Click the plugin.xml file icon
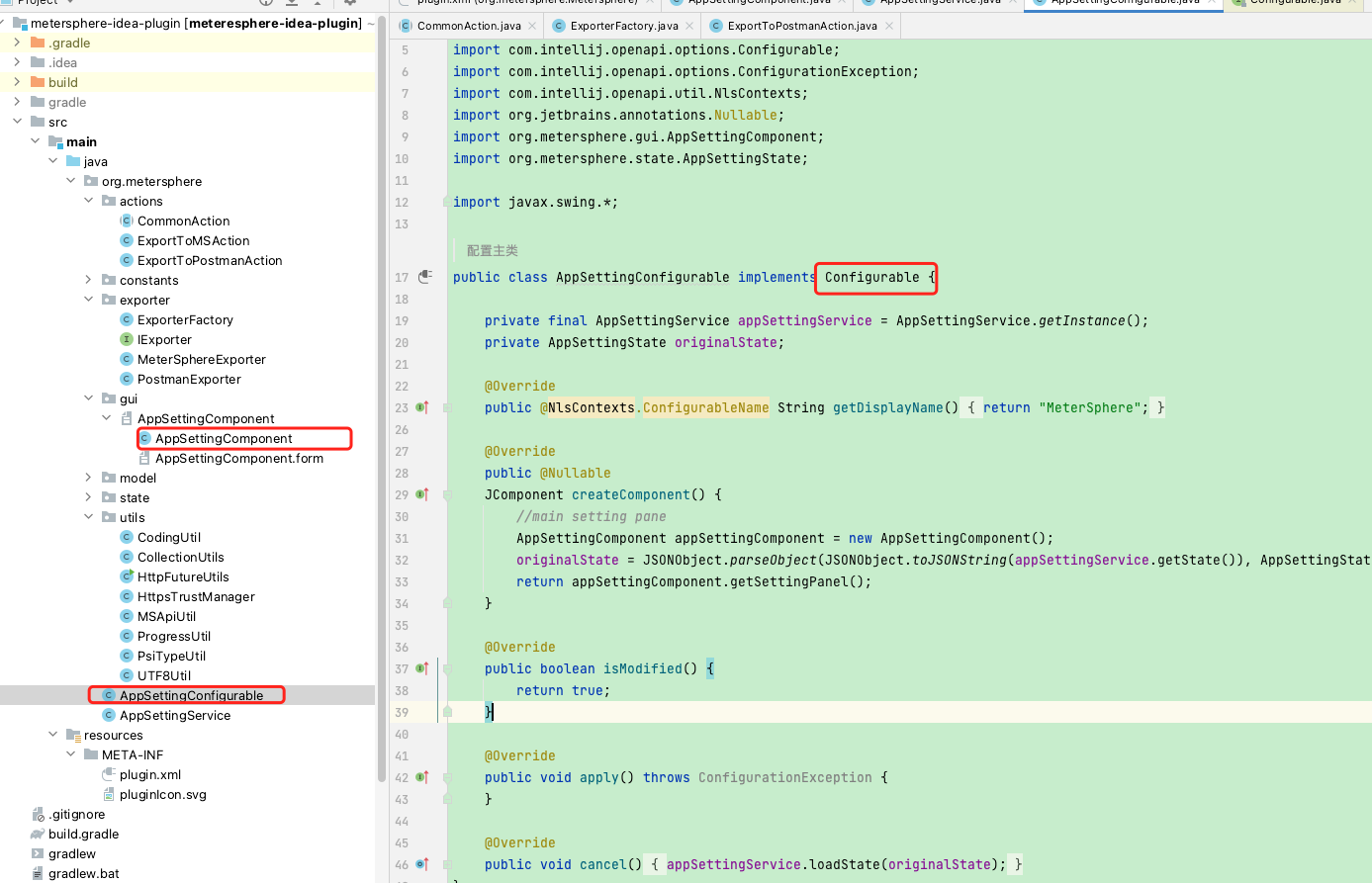This screenshot has height=883, width=1372. point(109,774)
